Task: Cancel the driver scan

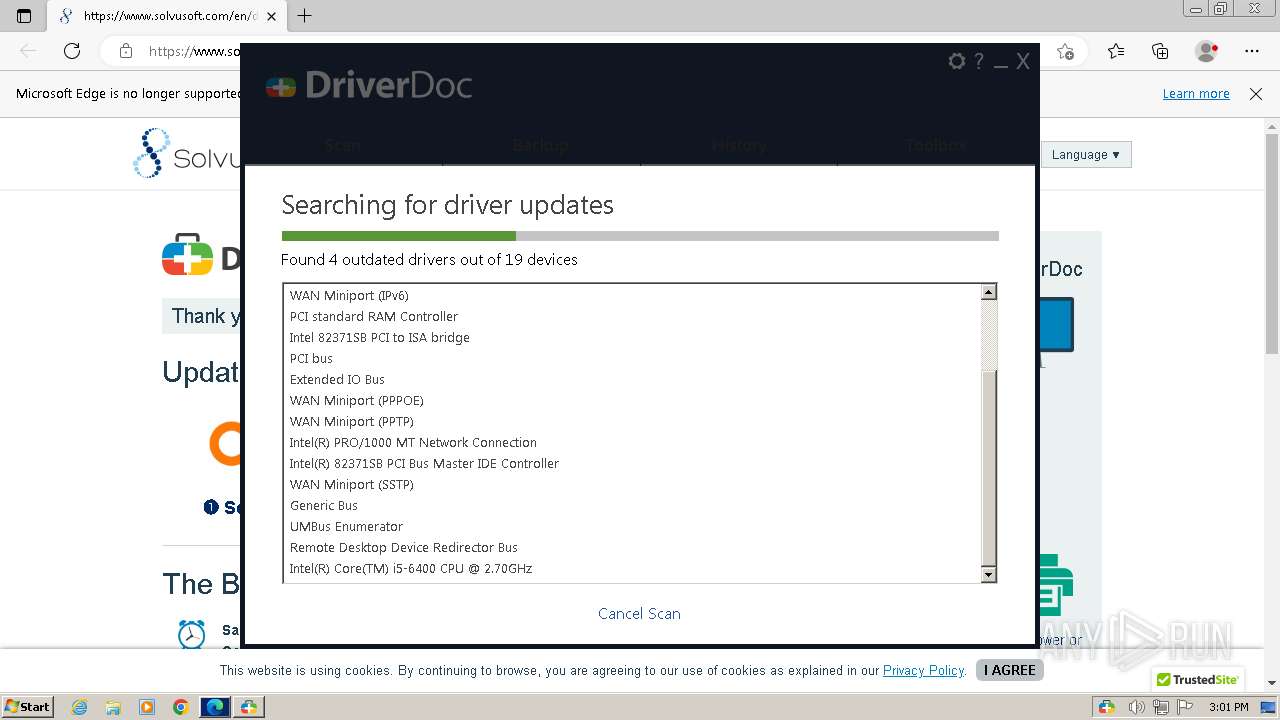Action: click(639, 614)
